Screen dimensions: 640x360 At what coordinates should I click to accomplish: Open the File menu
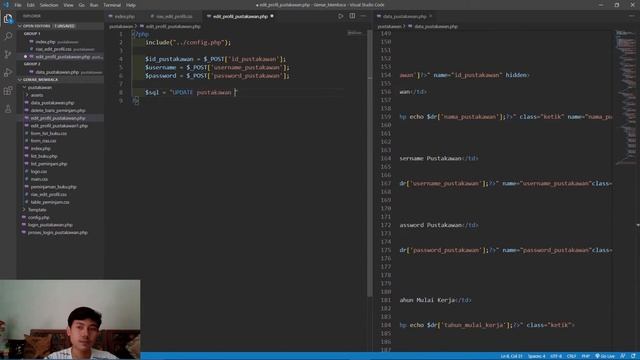pyautogui.click(x=18, y=5)
